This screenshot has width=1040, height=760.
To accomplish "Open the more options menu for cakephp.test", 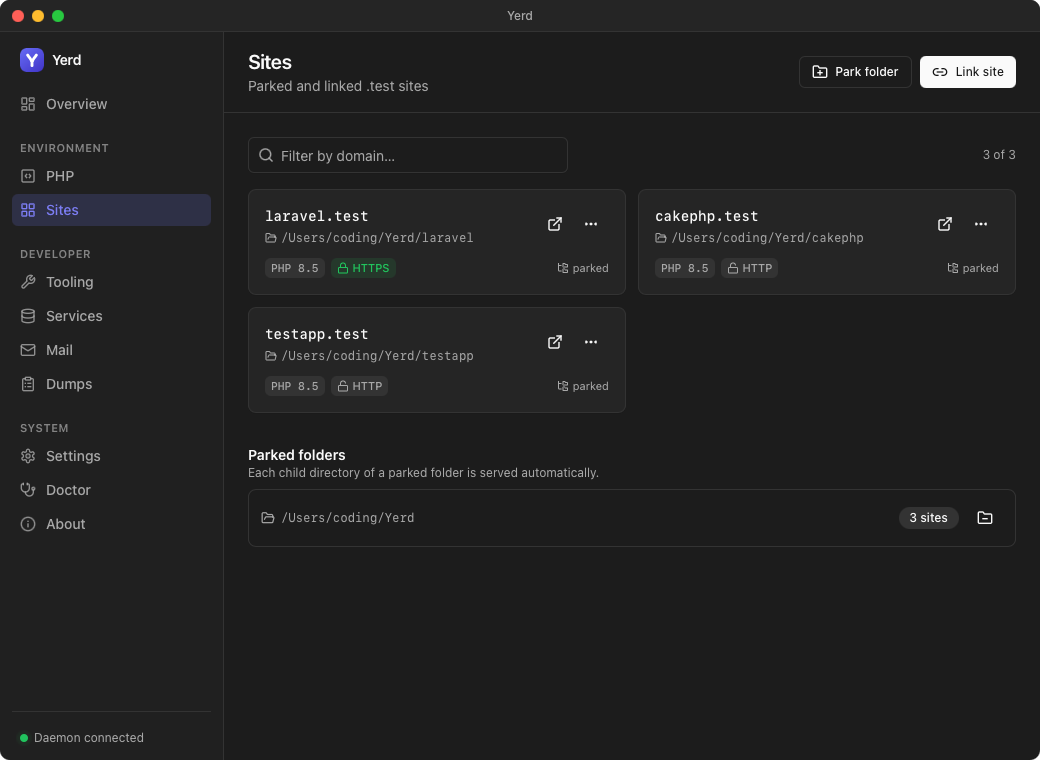I will (981, 224).
